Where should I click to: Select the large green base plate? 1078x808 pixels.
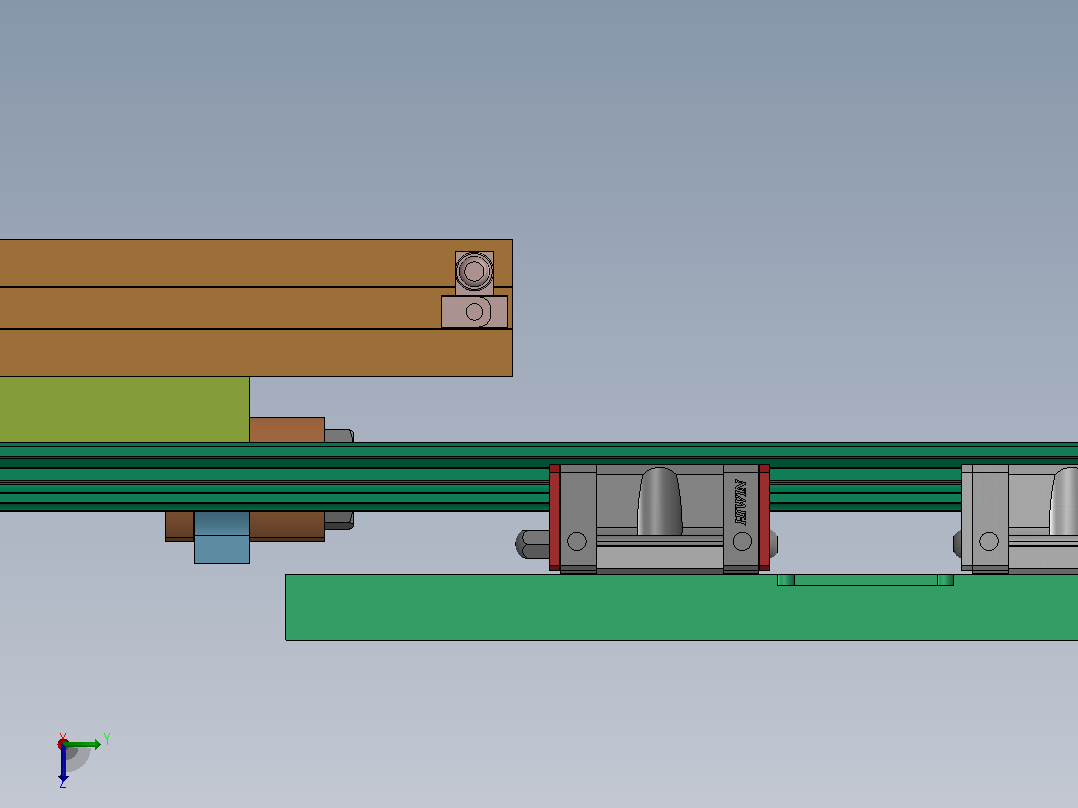point(681,607)
